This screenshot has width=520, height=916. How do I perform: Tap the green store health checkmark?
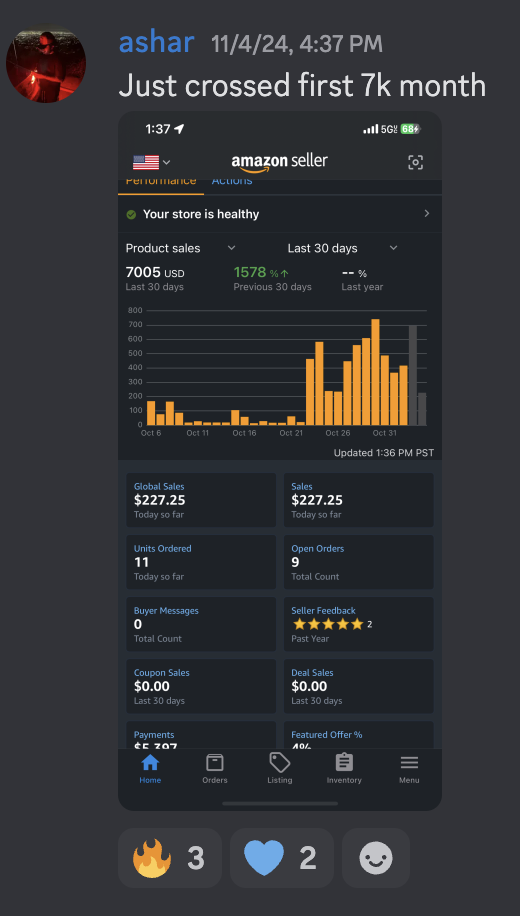click(131, 214)
